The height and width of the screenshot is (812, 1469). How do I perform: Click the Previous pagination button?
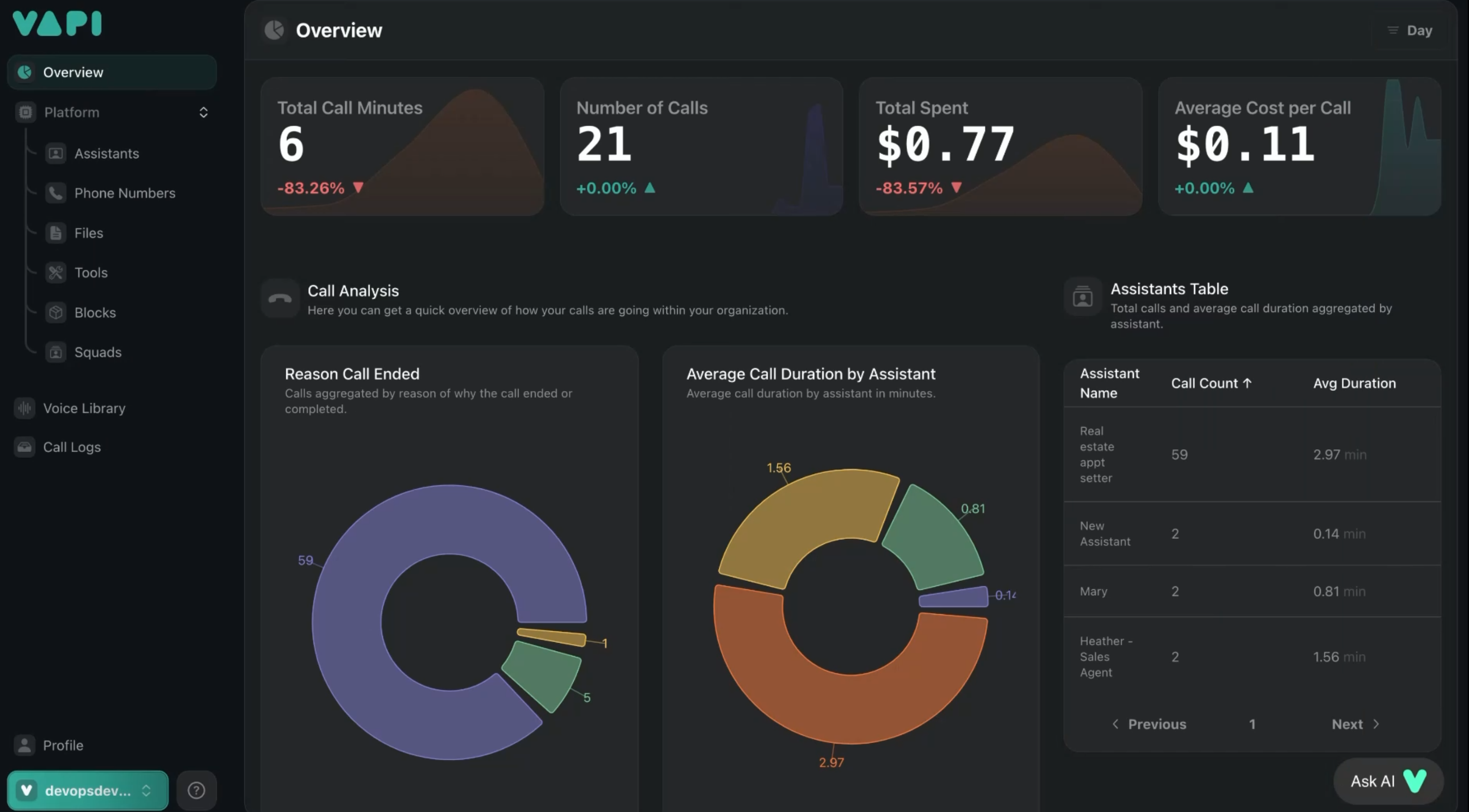[x=1149, y=724]
